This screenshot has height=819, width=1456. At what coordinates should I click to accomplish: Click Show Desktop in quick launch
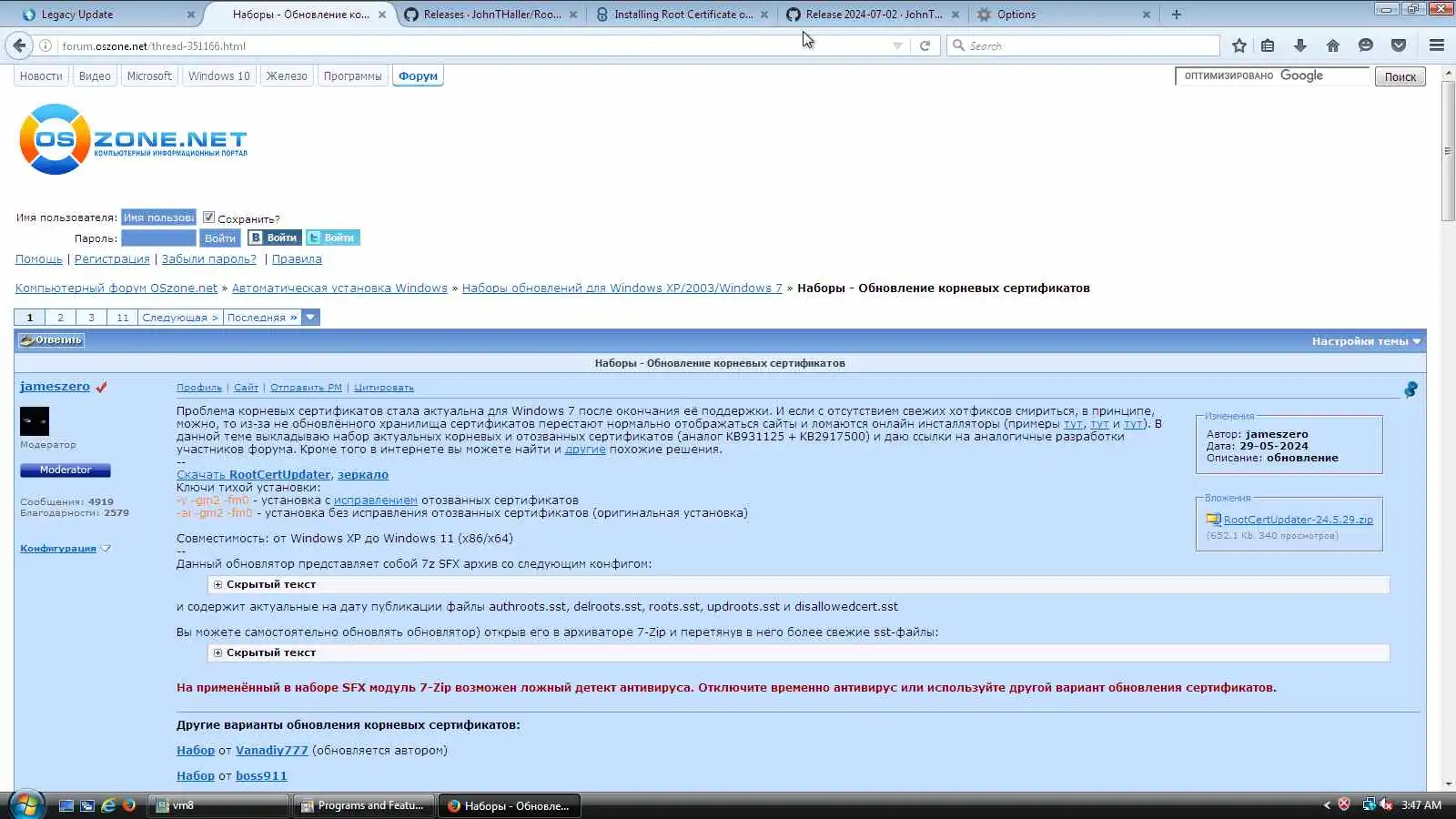tap(66, 805)
